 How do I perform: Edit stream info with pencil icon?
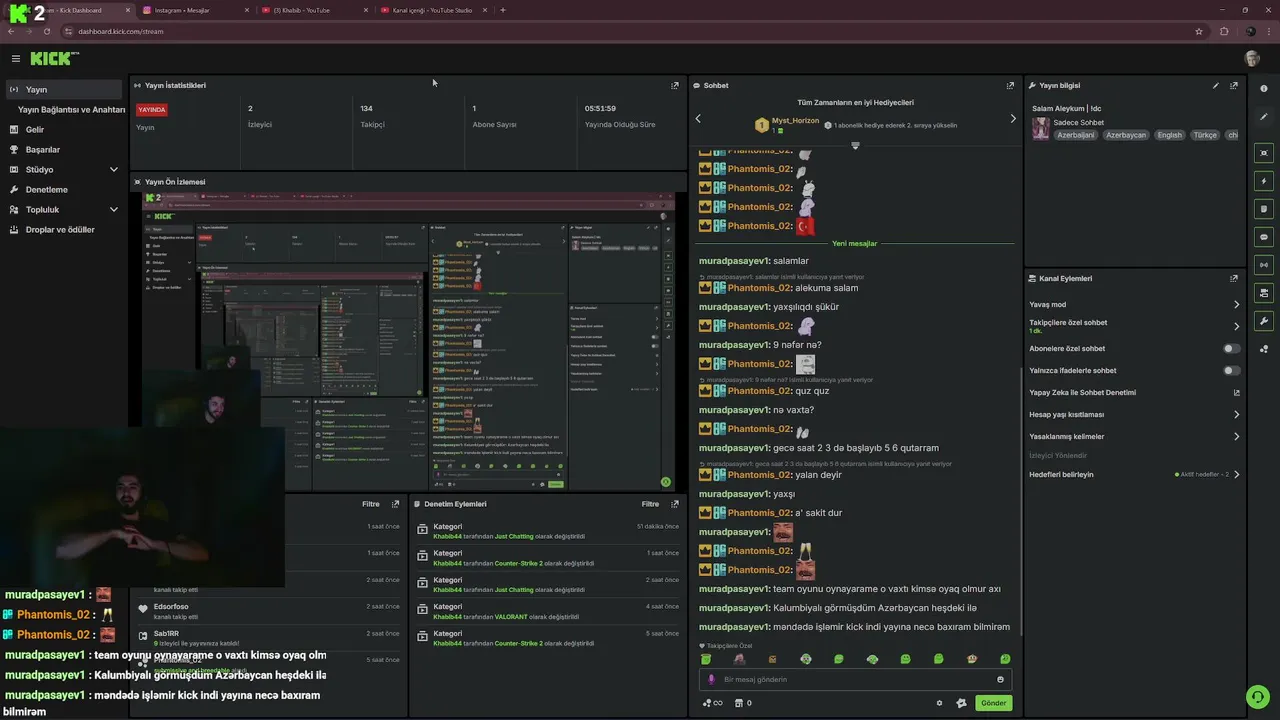point(1216,85)
